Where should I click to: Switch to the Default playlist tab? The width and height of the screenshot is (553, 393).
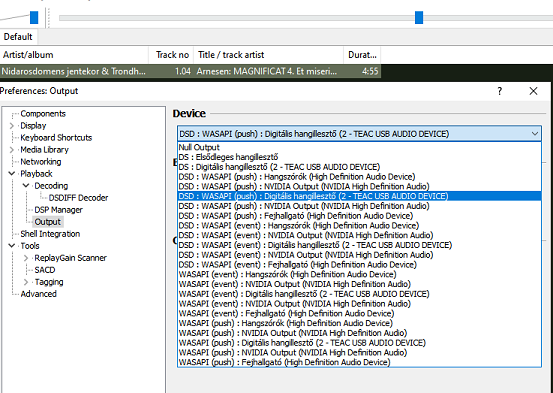(18, 37)
